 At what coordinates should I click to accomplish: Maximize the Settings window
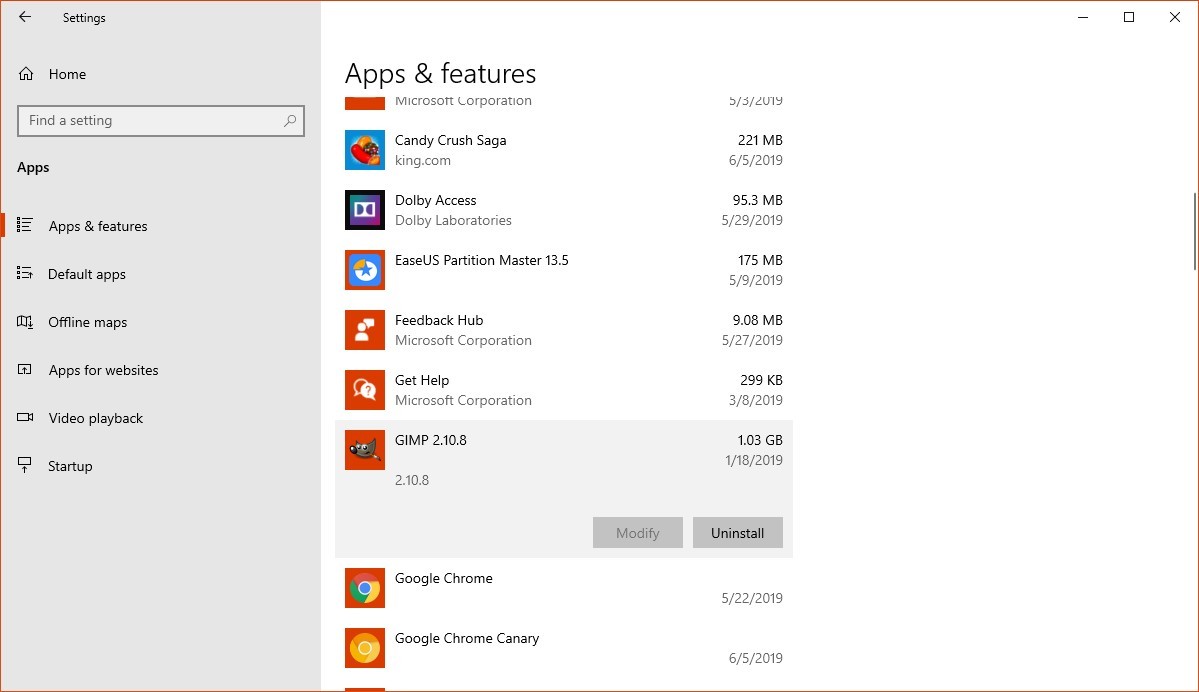point(1129,17)
